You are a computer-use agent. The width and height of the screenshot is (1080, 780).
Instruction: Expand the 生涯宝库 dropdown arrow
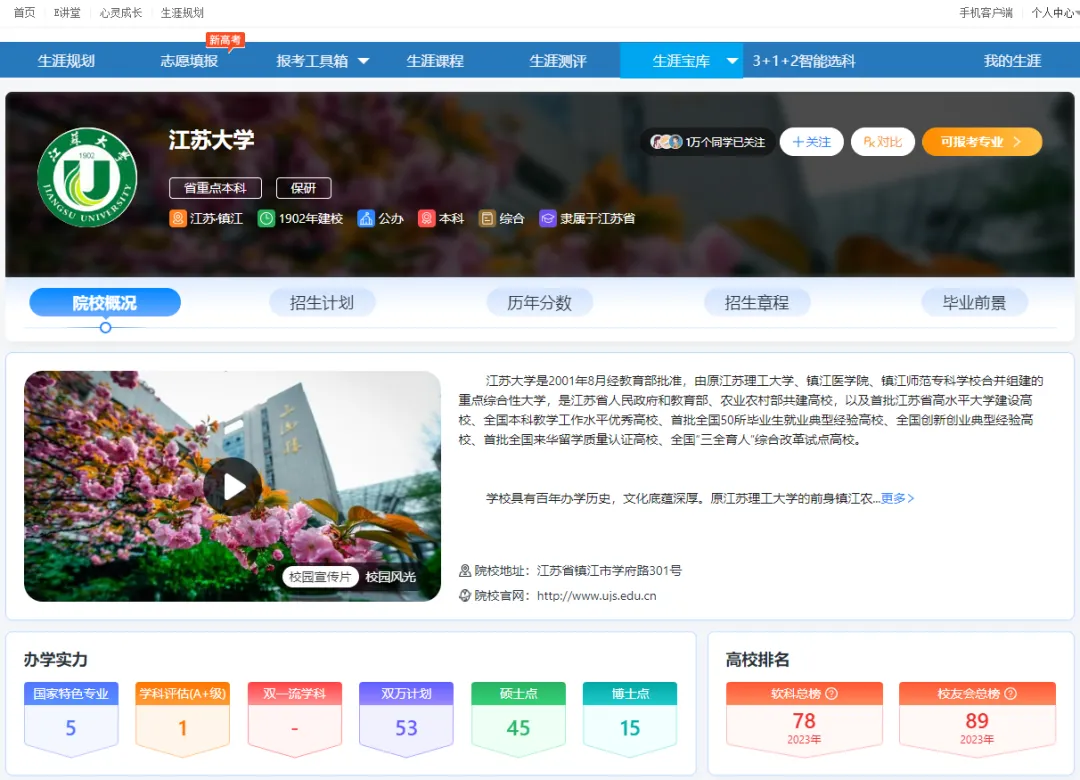click(x=732, y=61)
